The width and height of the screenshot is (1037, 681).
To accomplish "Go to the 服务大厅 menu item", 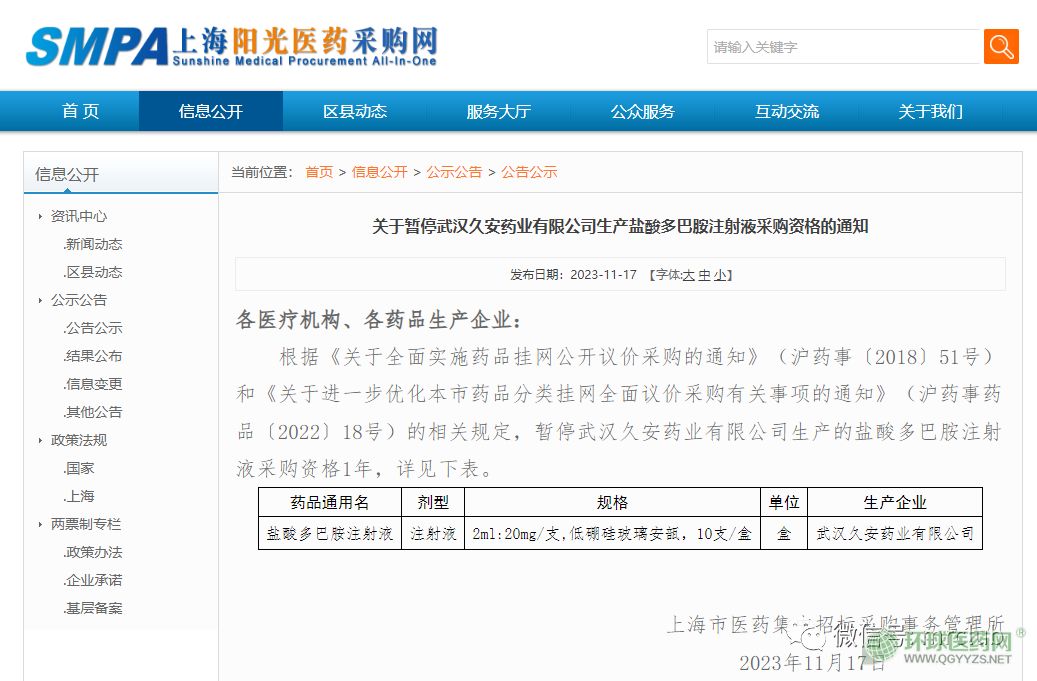I will [498, 111].
